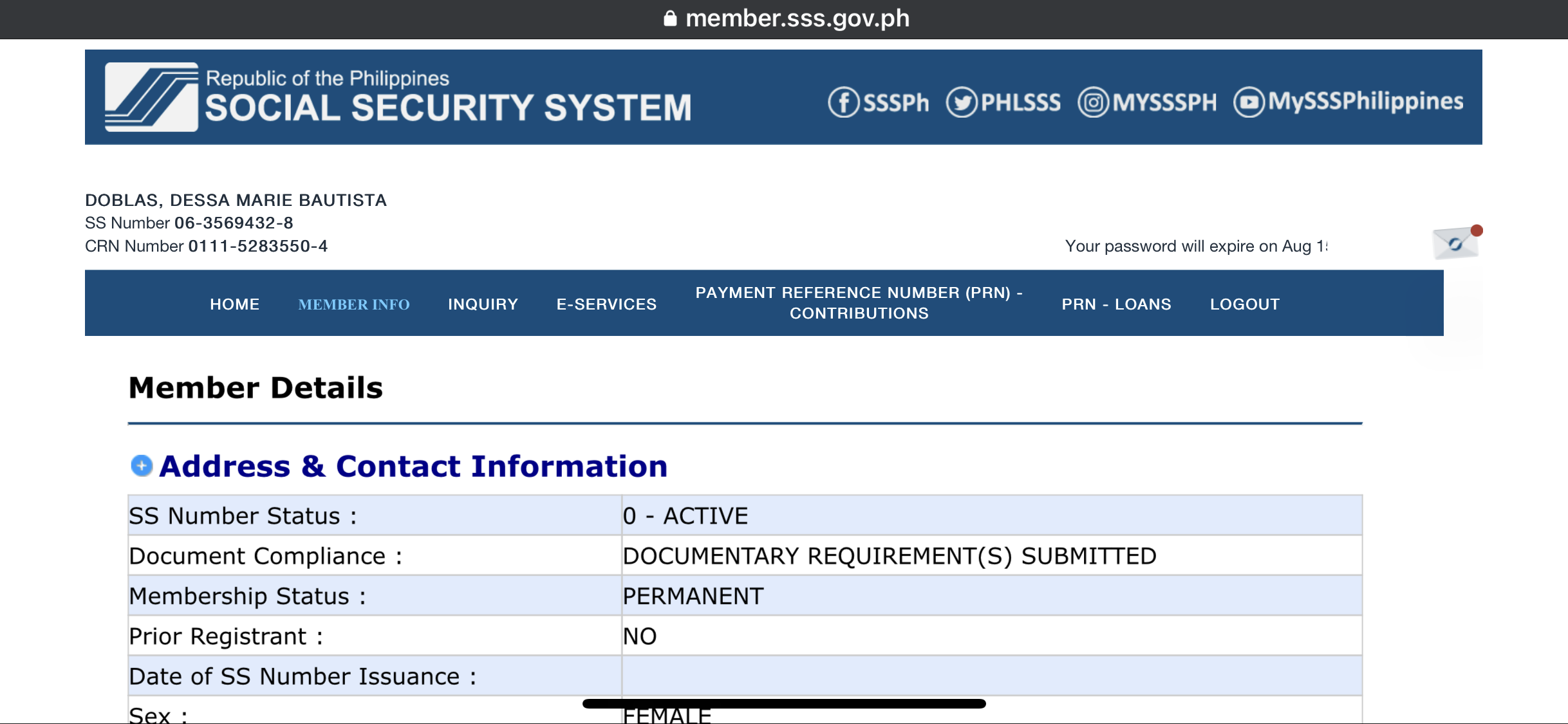1568x724 pixels.
Task: Go to the HOME menu
Action: [x=234, y=304]
